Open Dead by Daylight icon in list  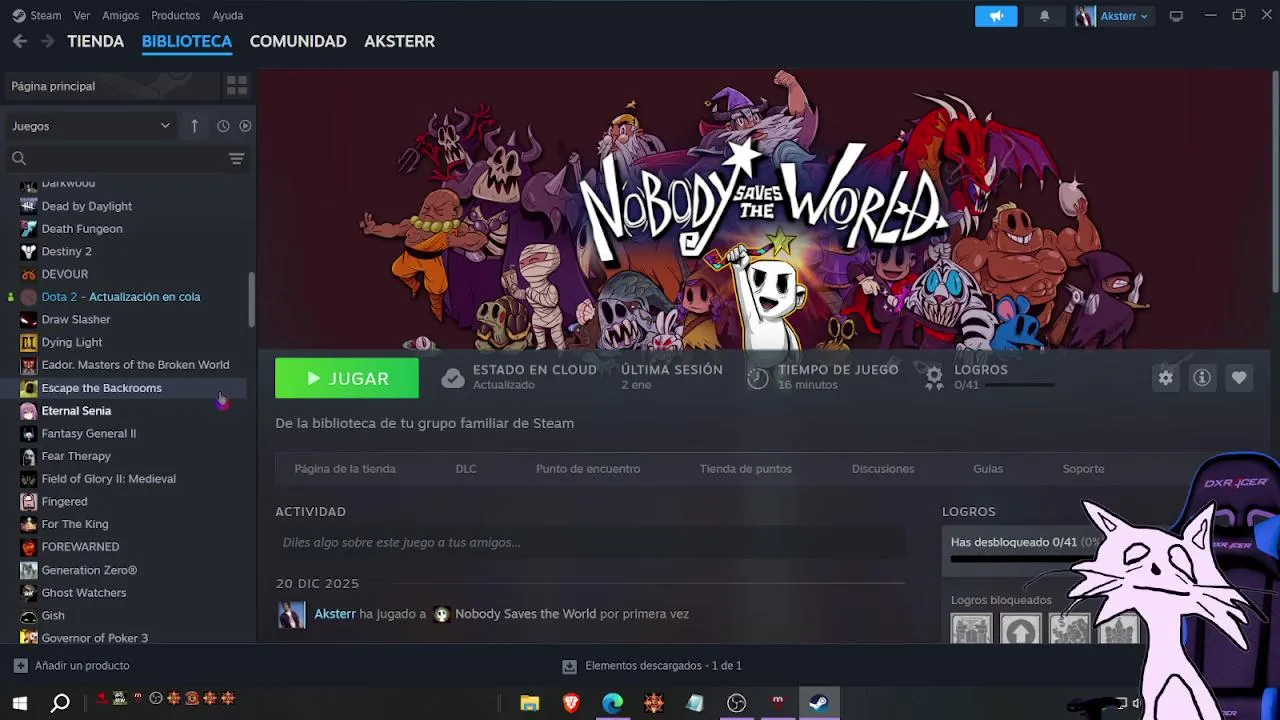pyautogui.click(x=29, y=206)
